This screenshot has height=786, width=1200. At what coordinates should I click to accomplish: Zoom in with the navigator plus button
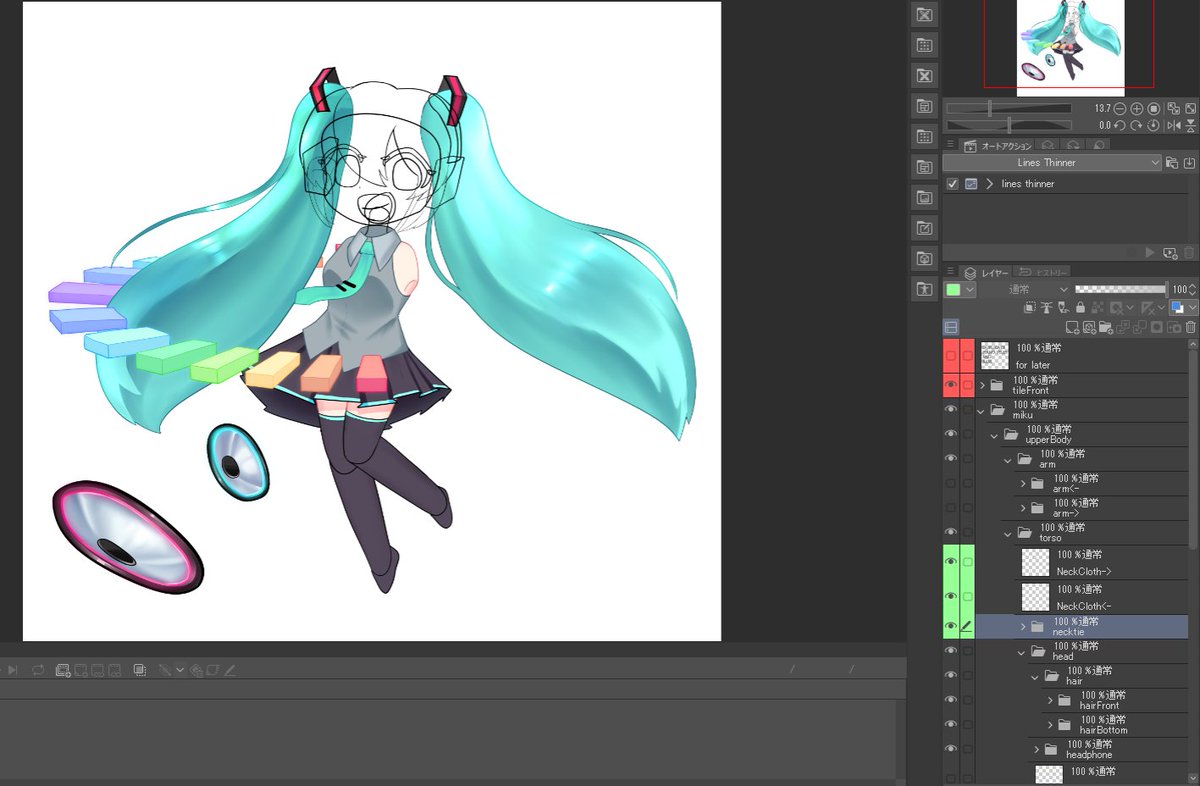click(x=1137, y=109)
